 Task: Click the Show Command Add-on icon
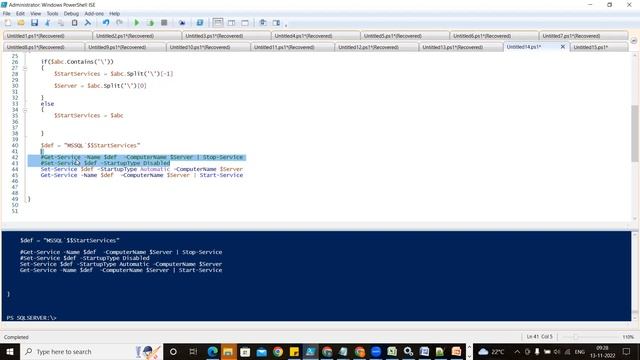[276, 23]
